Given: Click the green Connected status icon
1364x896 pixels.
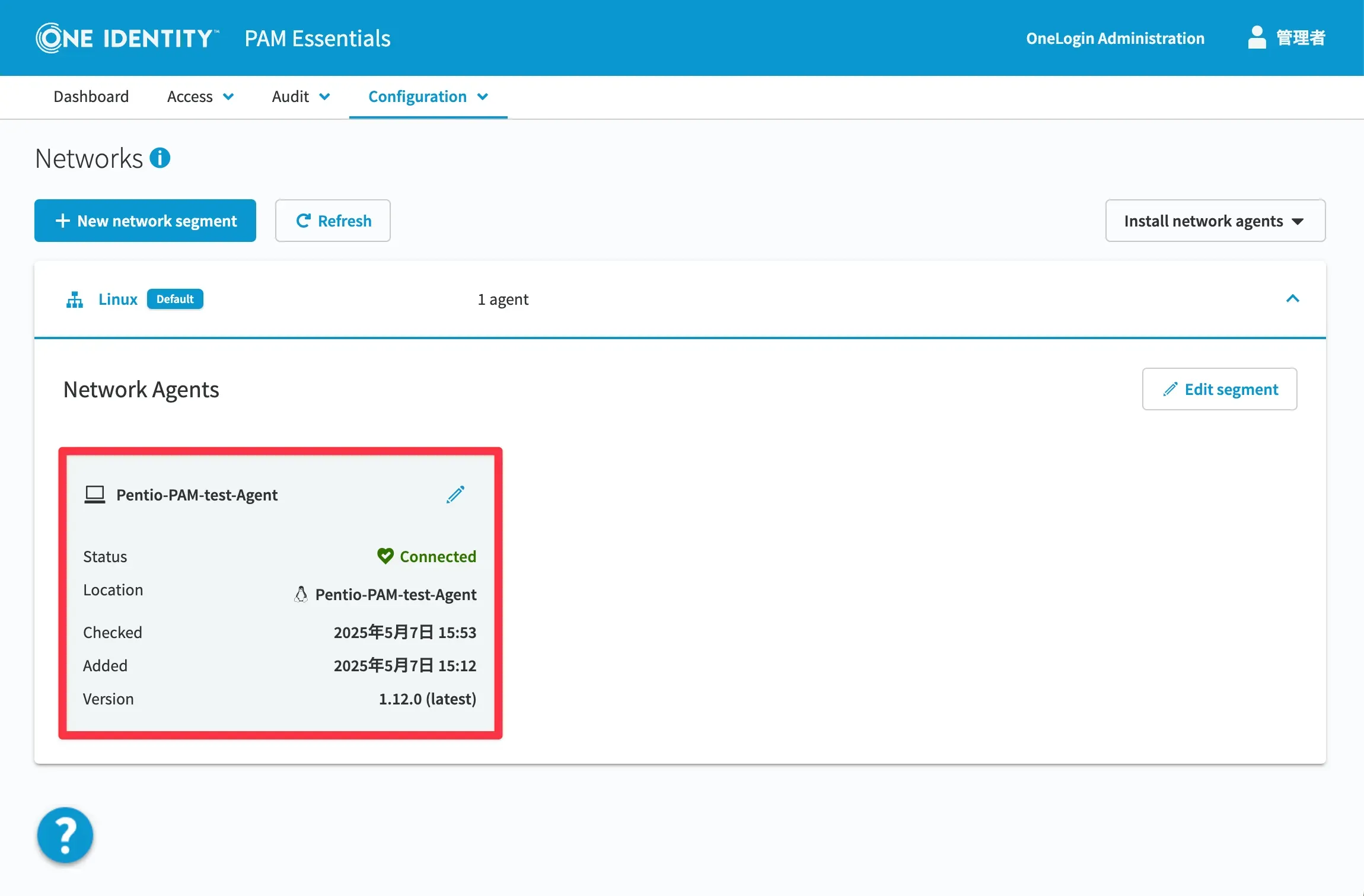Looking at the screenshot, I should 385,556.
